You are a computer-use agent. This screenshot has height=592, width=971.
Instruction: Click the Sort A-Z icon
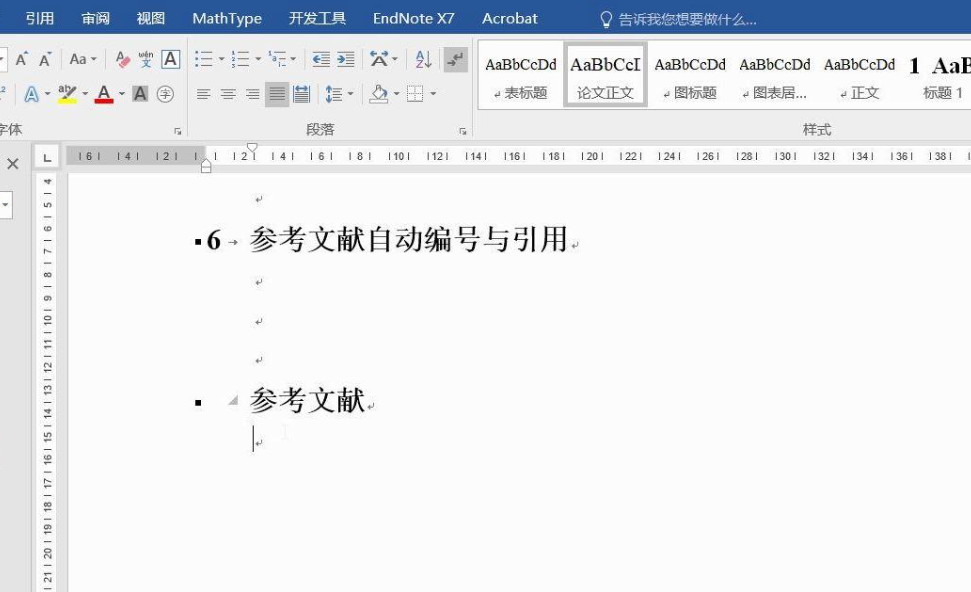423,60
